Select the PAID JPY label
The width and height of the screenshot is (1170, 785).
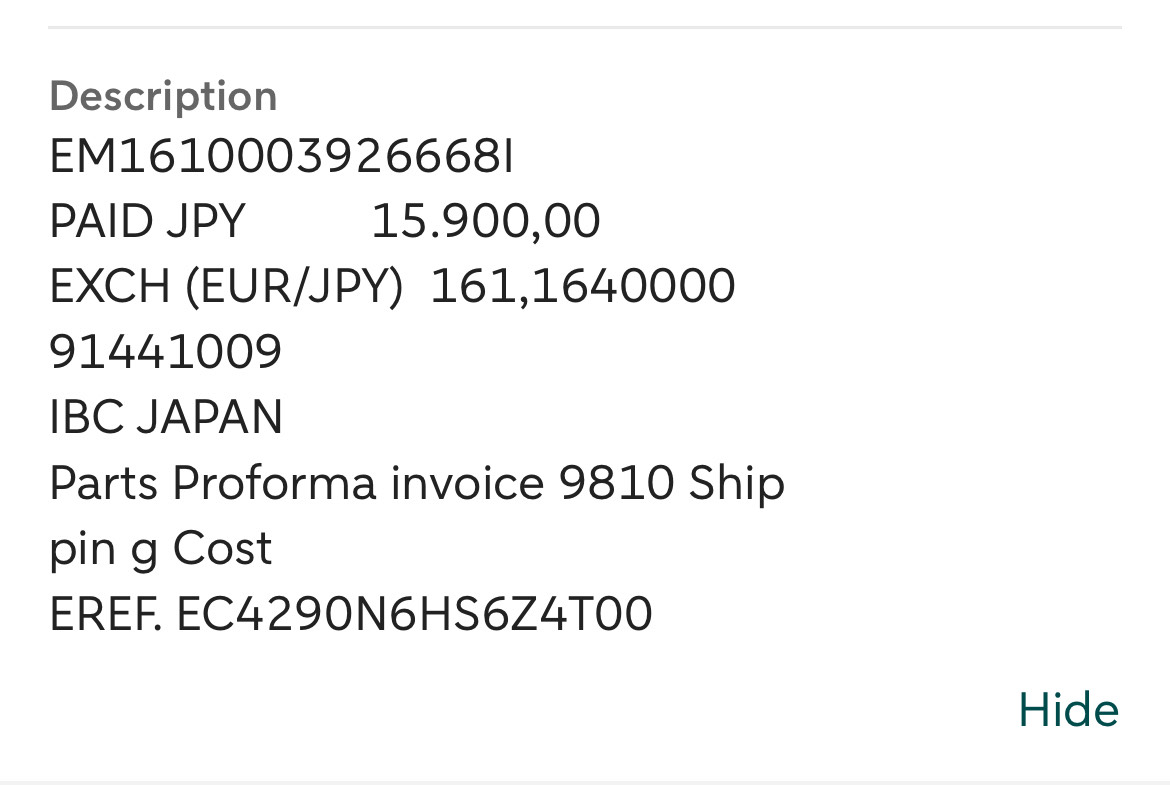(147, 222)
